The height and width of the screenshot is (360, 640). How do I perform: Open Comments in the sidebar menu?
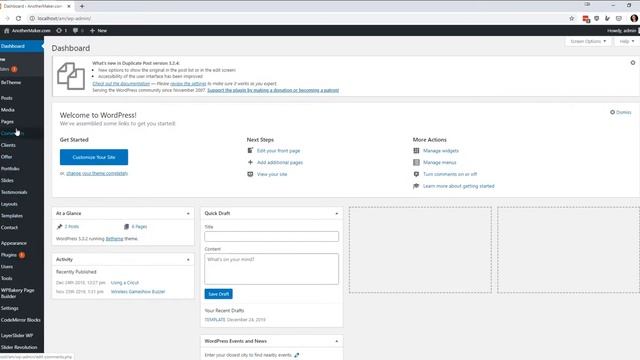click(22, 133)
